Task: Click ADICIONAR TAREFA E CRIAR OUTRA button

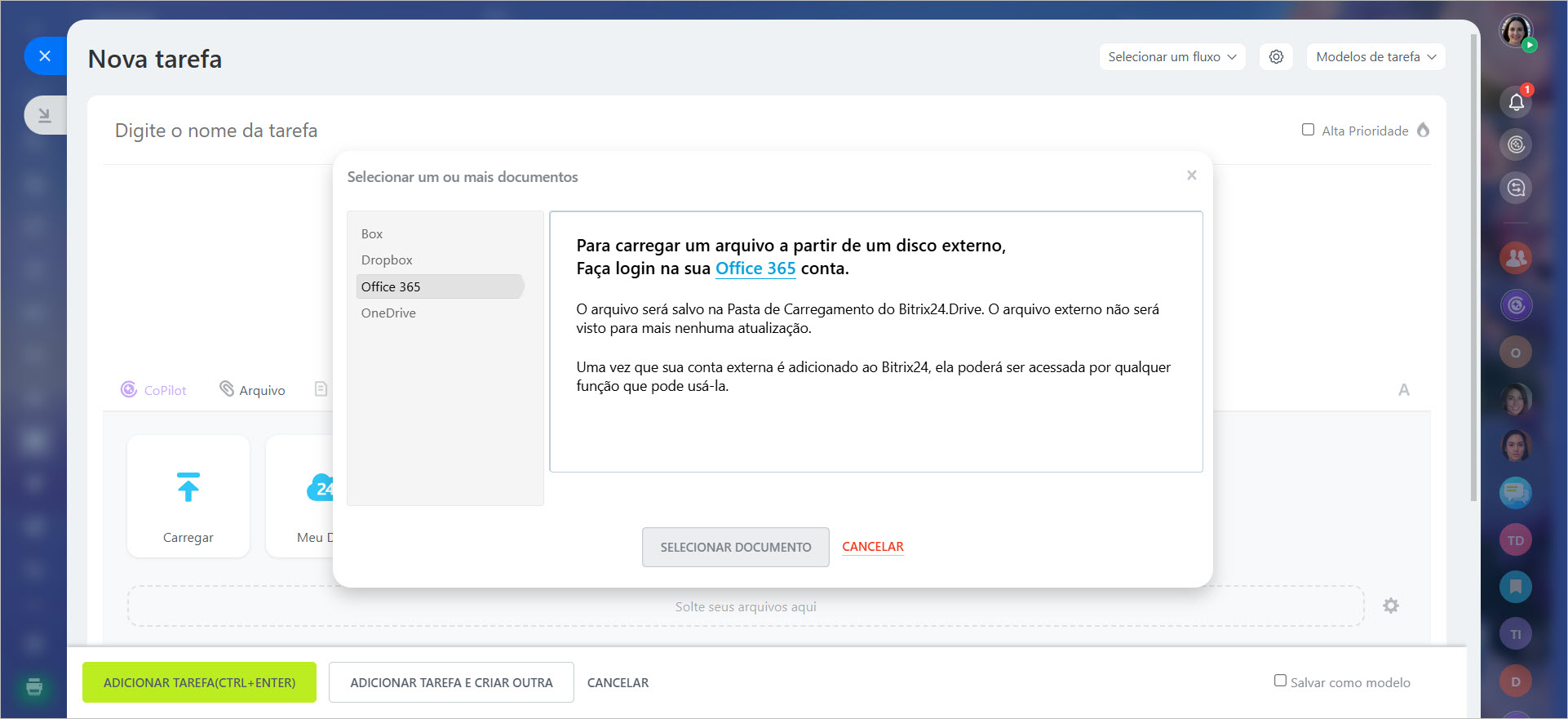Action: click(451, 682)
